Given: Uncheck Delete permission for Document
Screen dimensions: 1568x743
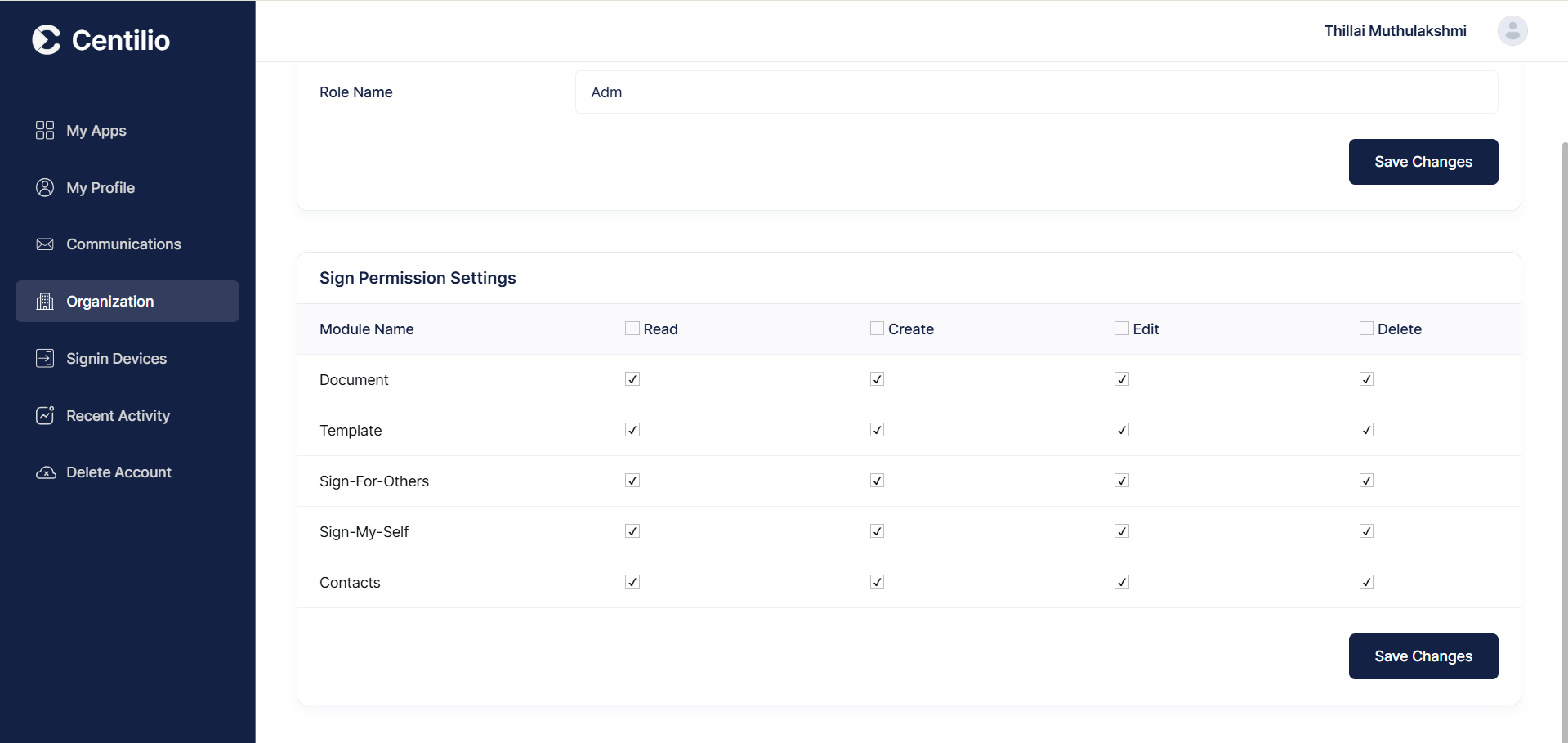Looking at the screenshot, I should pos(1366,378).
